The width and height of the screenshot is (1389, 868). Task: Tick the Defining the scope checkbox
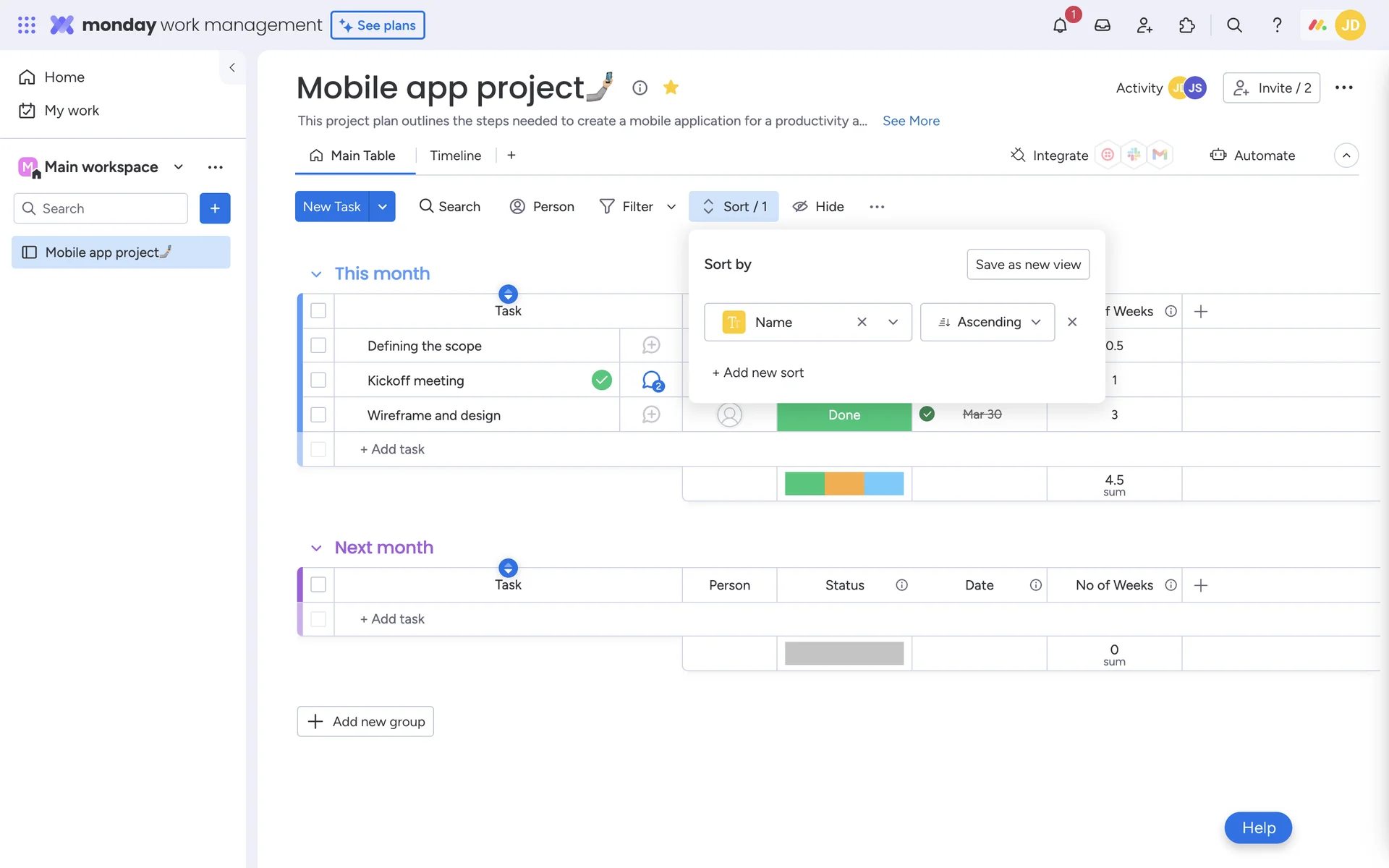tap(318, 346)
